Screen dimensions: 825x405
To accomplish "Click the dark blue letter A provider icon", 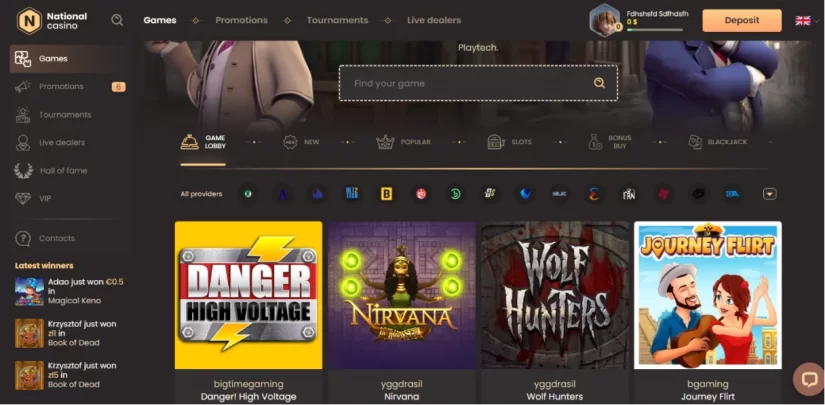I will click(283, 195).
